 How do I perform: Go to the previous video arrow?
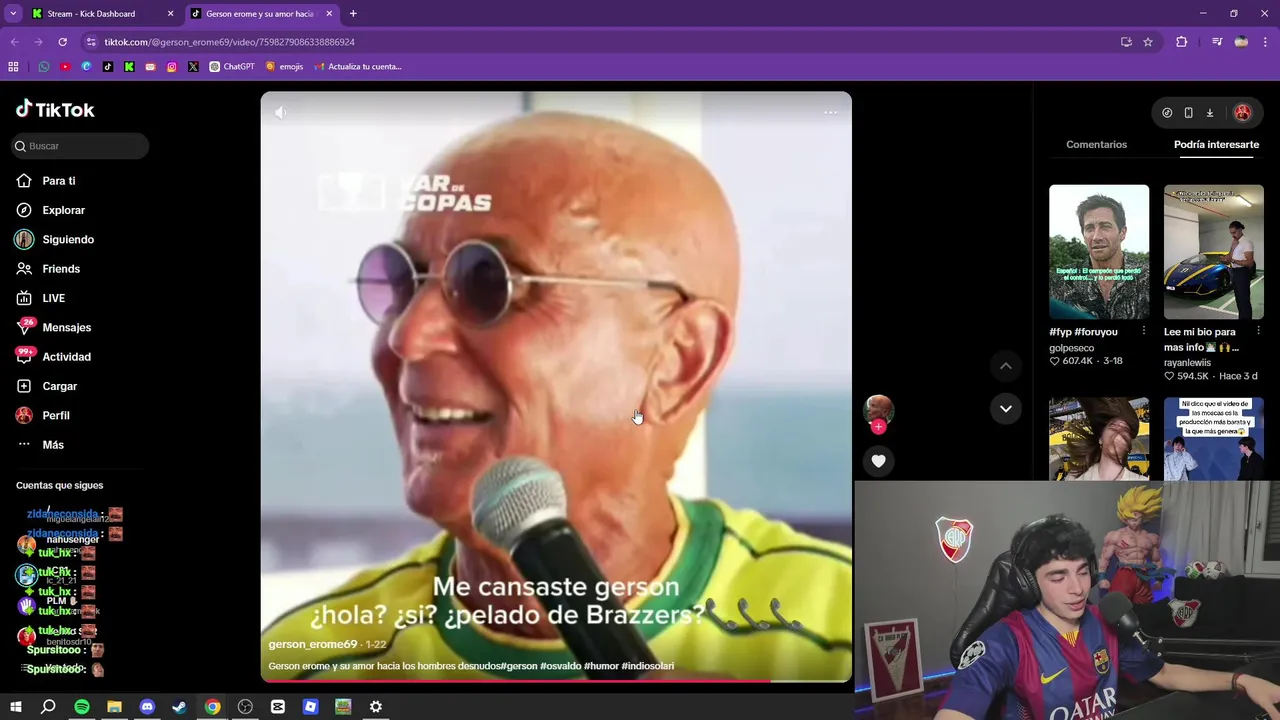(1006, 366)
